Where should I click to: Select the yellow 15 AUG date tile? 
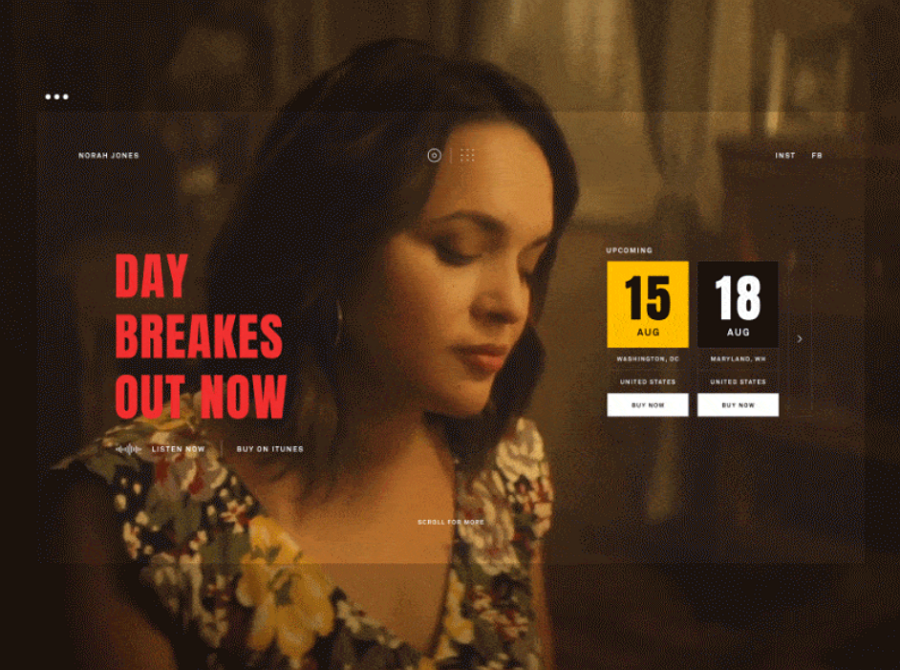[x=647, y=304]
